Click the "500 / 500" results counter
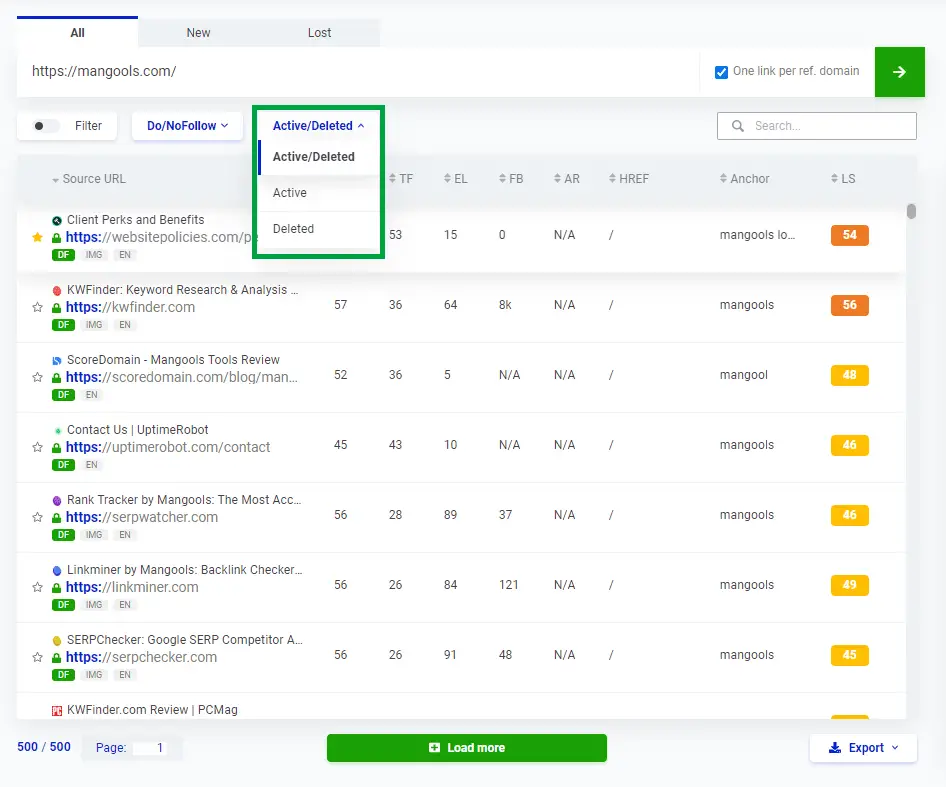The image size is (946, 787). point(44,747)
